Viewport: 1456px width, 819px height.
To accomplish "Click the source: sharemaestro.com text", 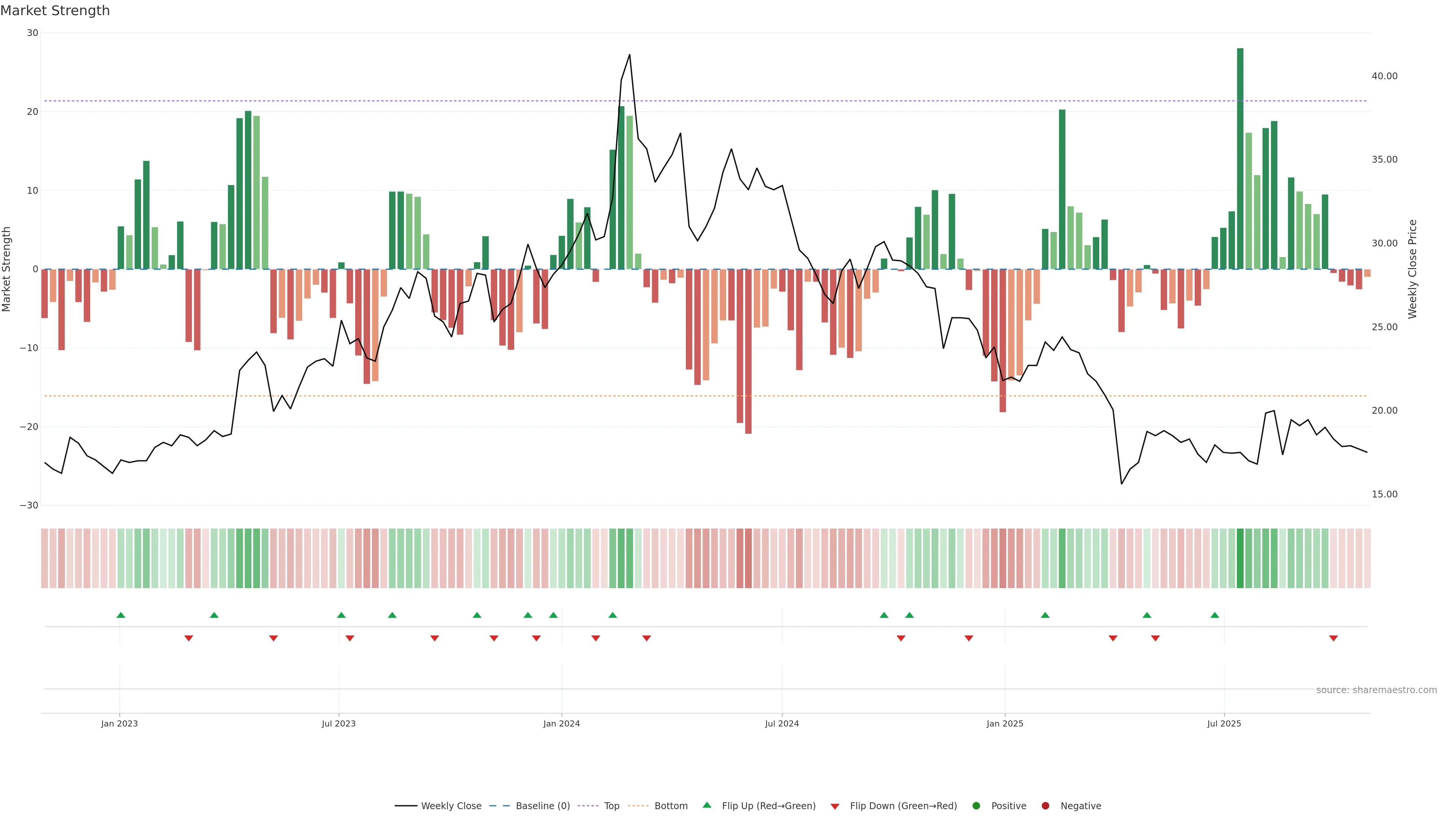I will point(1376,690).
